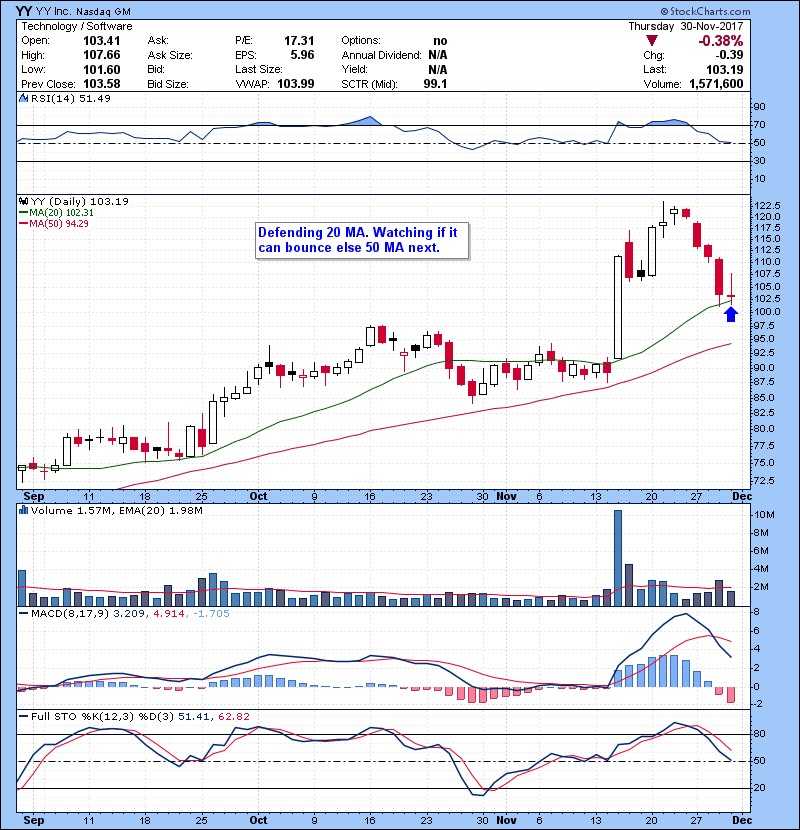Select the MACD value '3.209'
This screenshot has height=830, width=800.
click(x=129, y=614)
